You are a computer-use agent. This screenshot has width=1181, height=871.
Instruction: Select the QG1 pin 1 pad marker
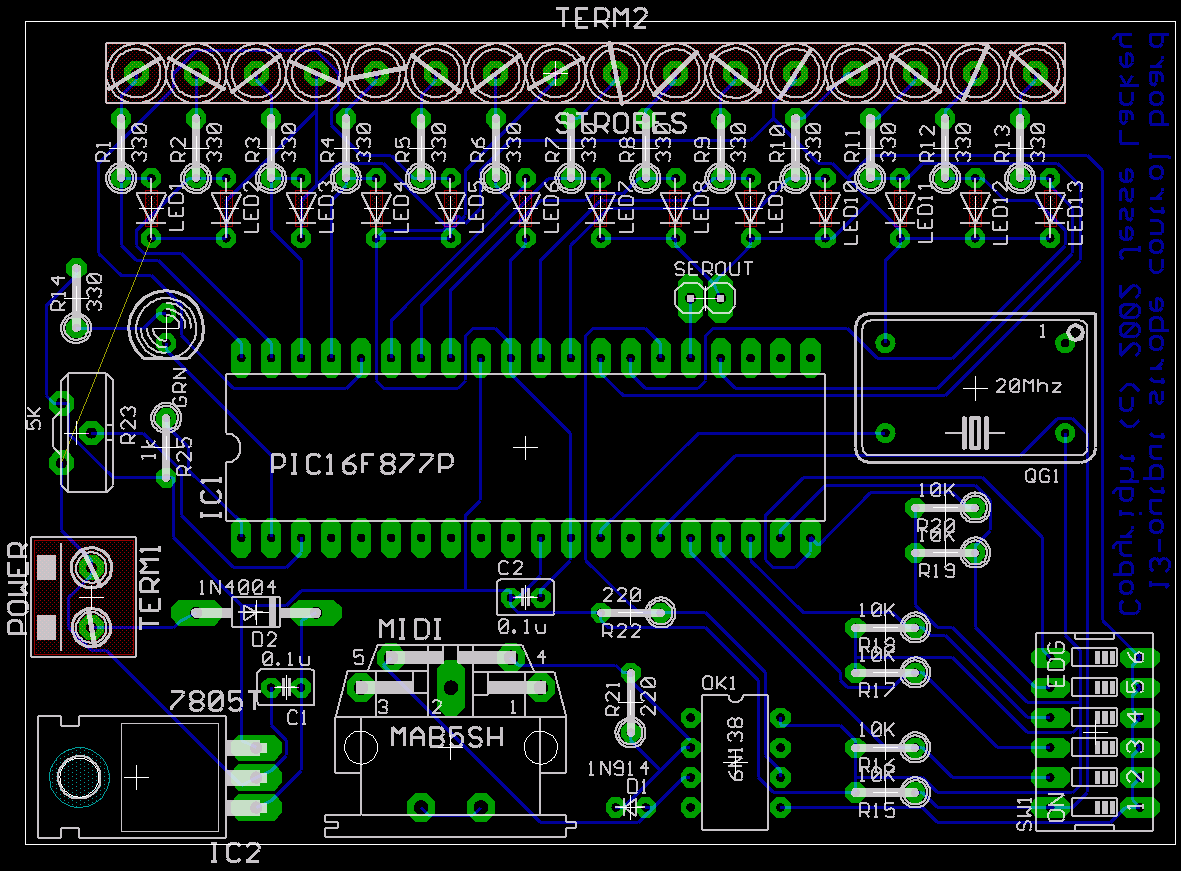pos(1076,332)
